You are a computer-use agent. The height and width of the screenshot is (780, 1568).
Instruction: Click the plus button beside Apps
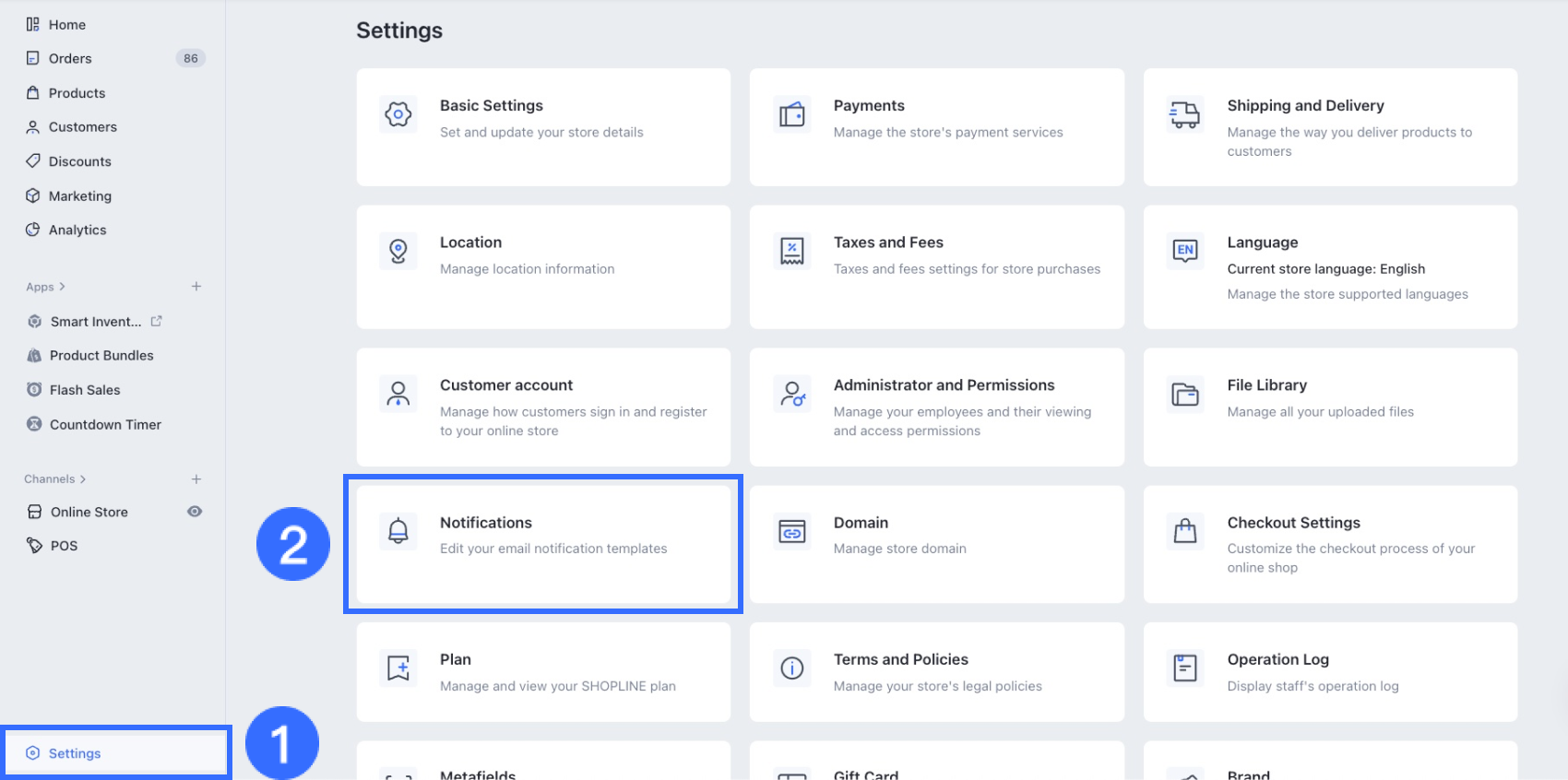pyautogui.click(x=196, y=287)
